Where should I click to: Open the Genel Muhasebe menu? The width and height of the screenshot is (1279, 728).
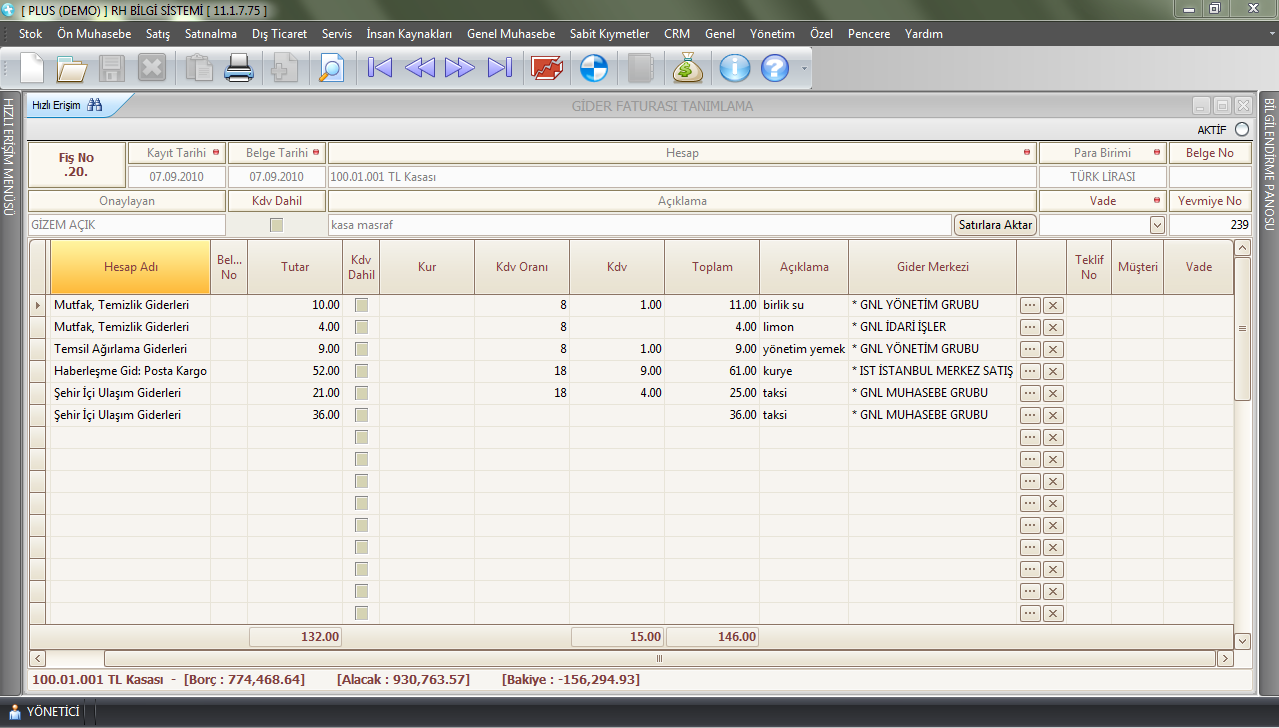tap(510, 34)
